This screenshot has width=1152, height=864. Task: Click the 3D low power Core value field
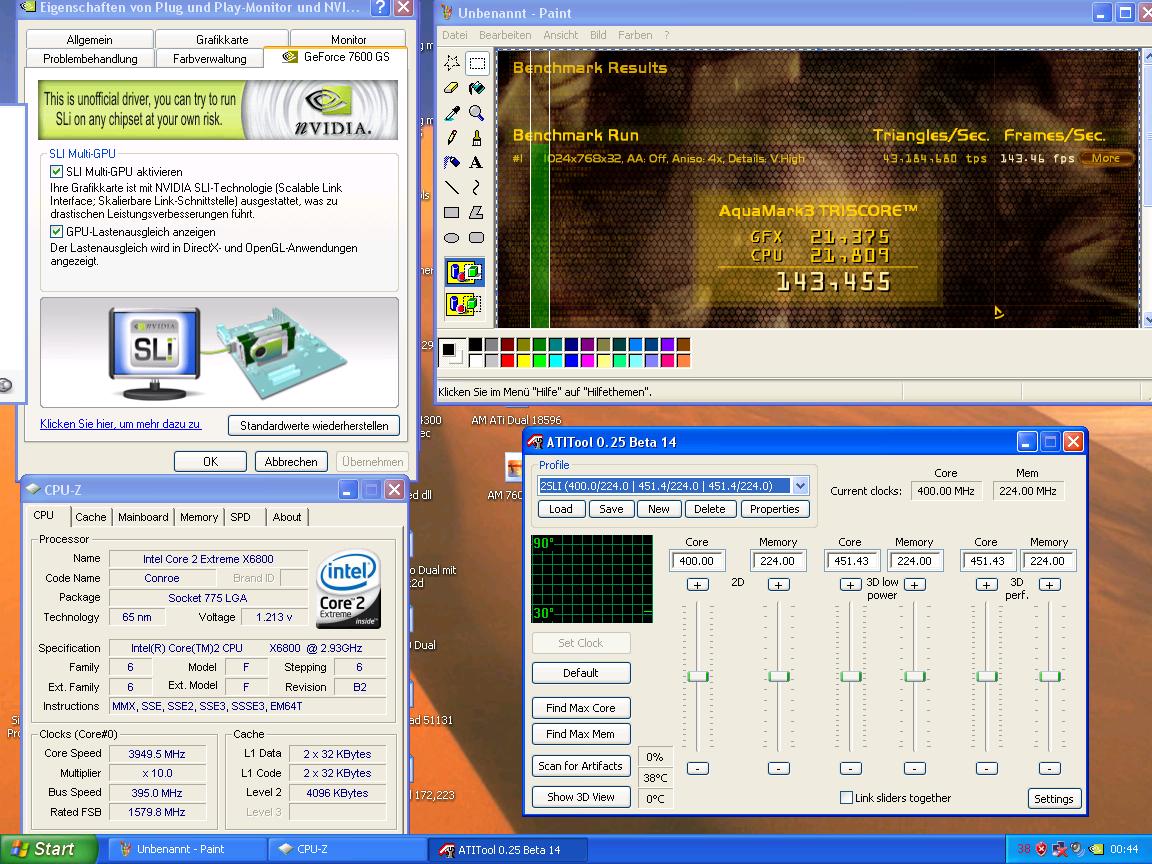click(x=852, y=561)
